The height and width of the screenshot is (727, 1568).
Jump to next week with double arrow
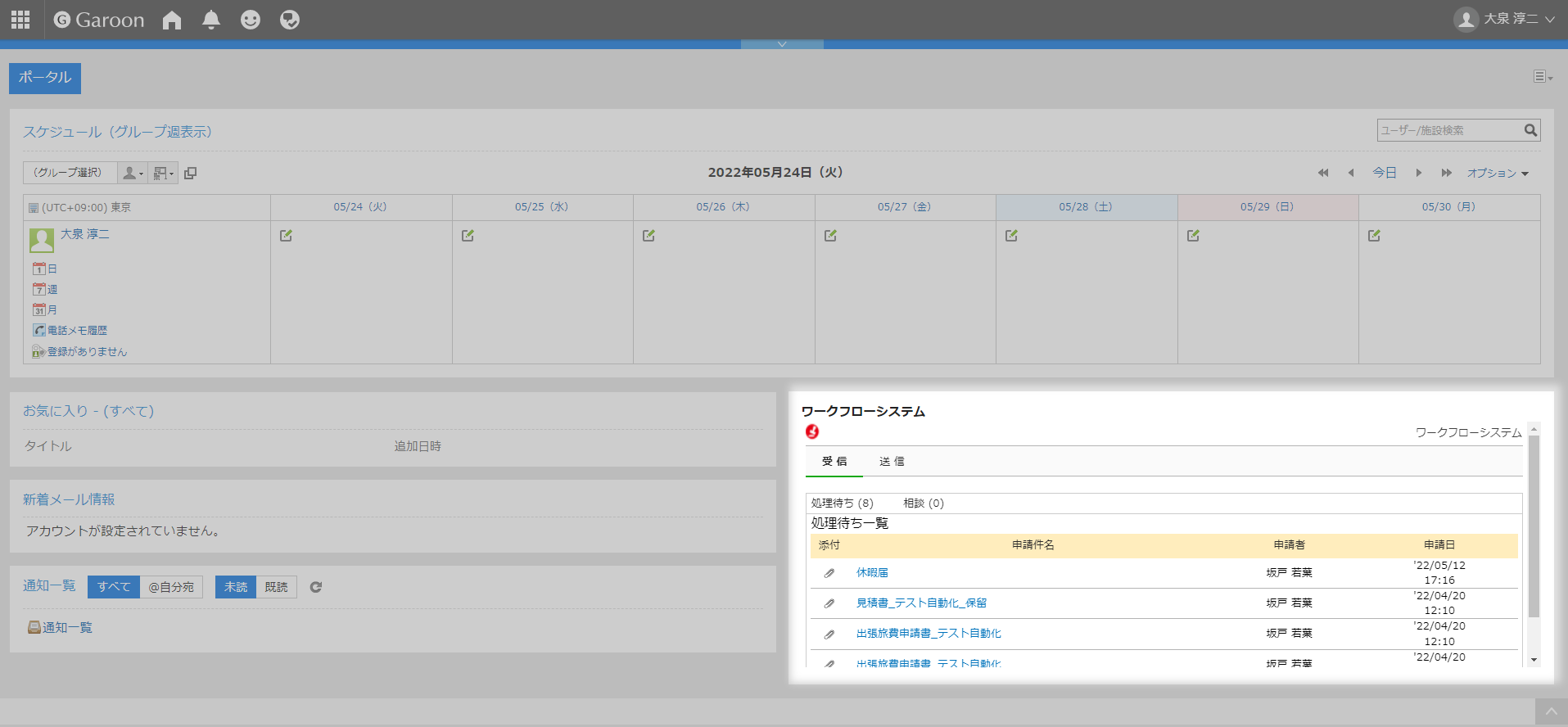(1446, 173)
